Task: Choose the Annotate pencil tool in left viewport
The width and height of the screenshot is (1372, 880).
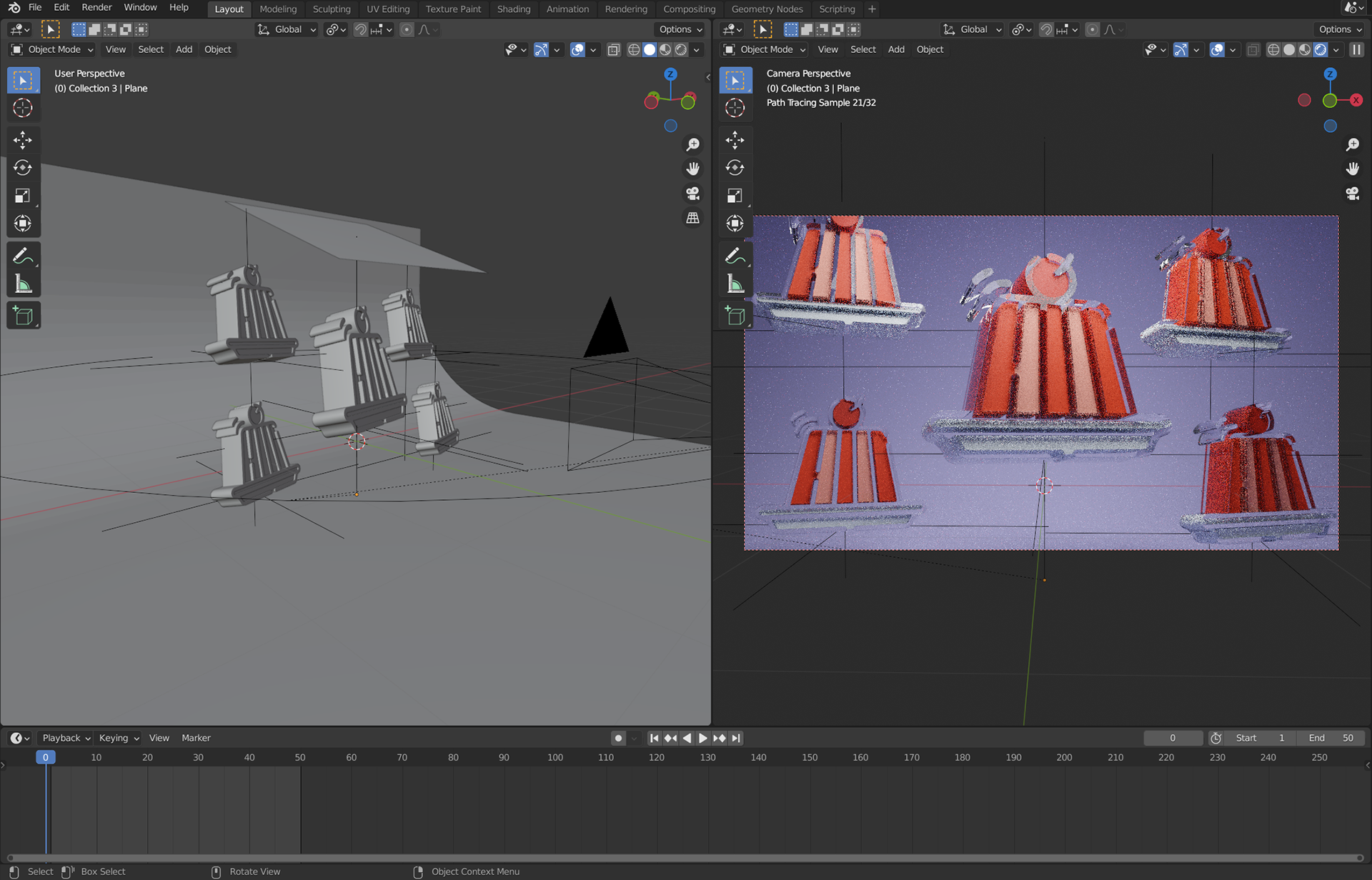Action: (23, 256)
